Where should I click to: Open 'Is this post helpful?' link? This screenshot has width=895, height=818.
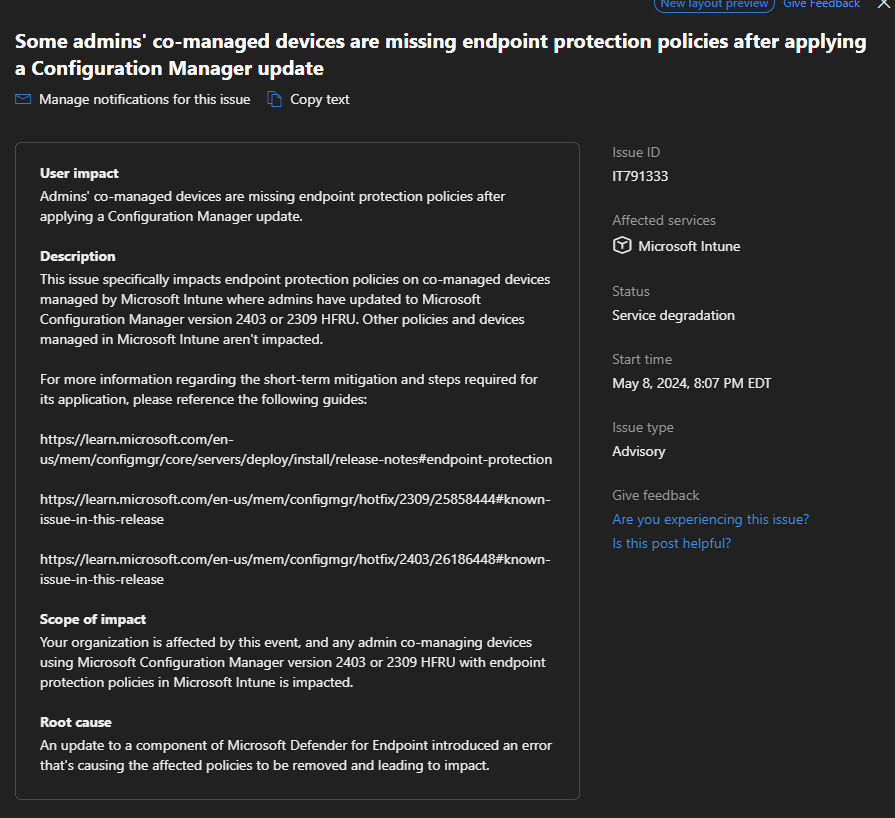(x=671, y=543)
